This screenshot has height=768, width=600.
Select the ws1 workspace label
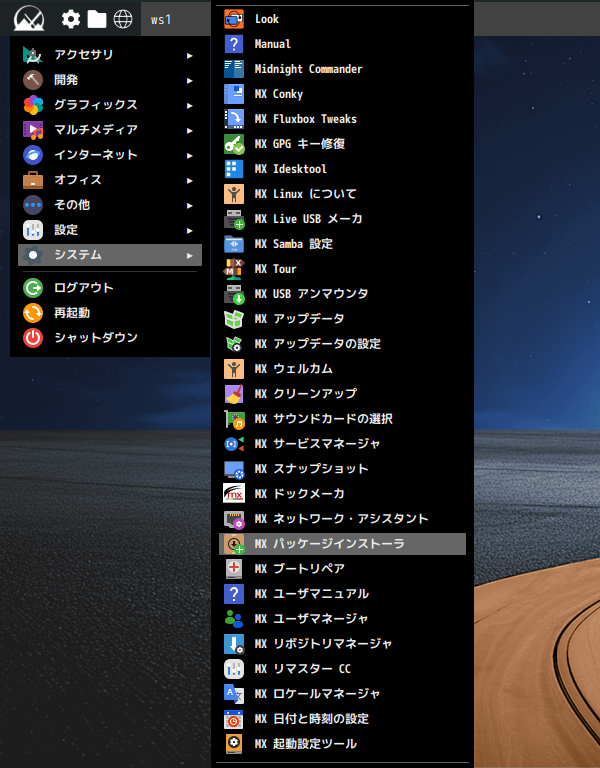click(161, 20)
